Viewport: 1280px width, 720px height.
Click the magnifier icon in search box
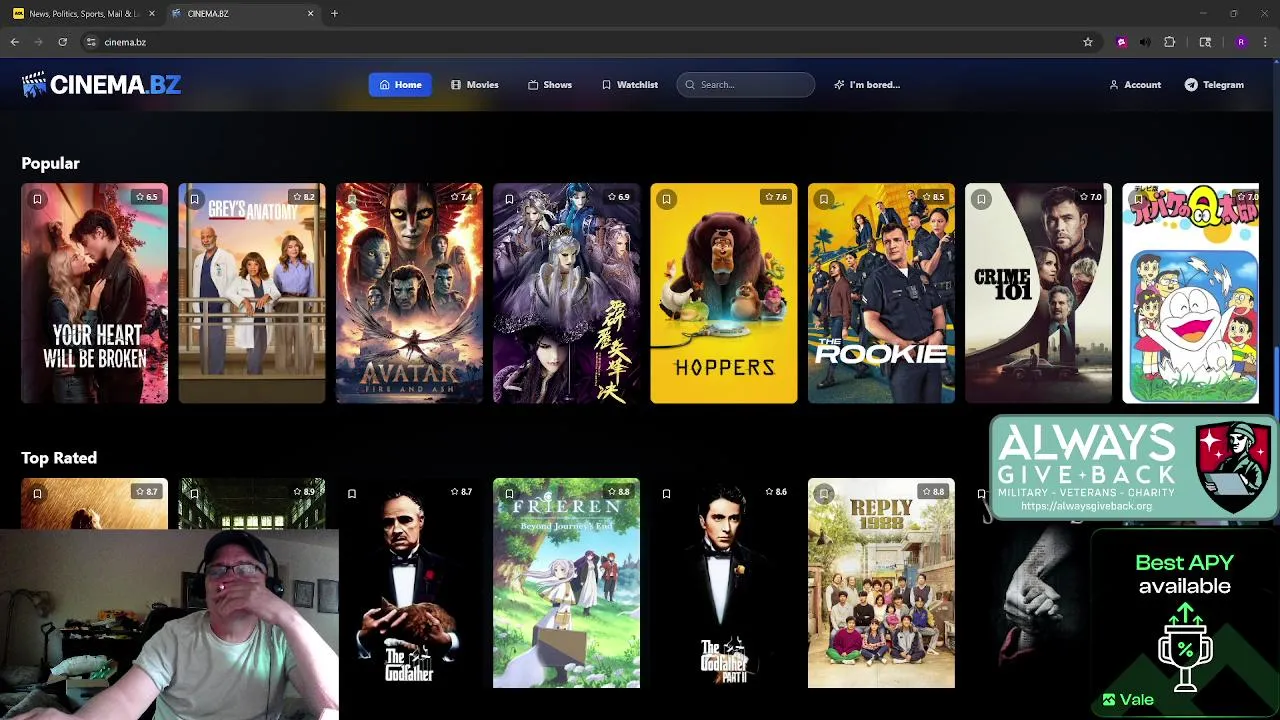pyautogui.click(x=690, y=85)
